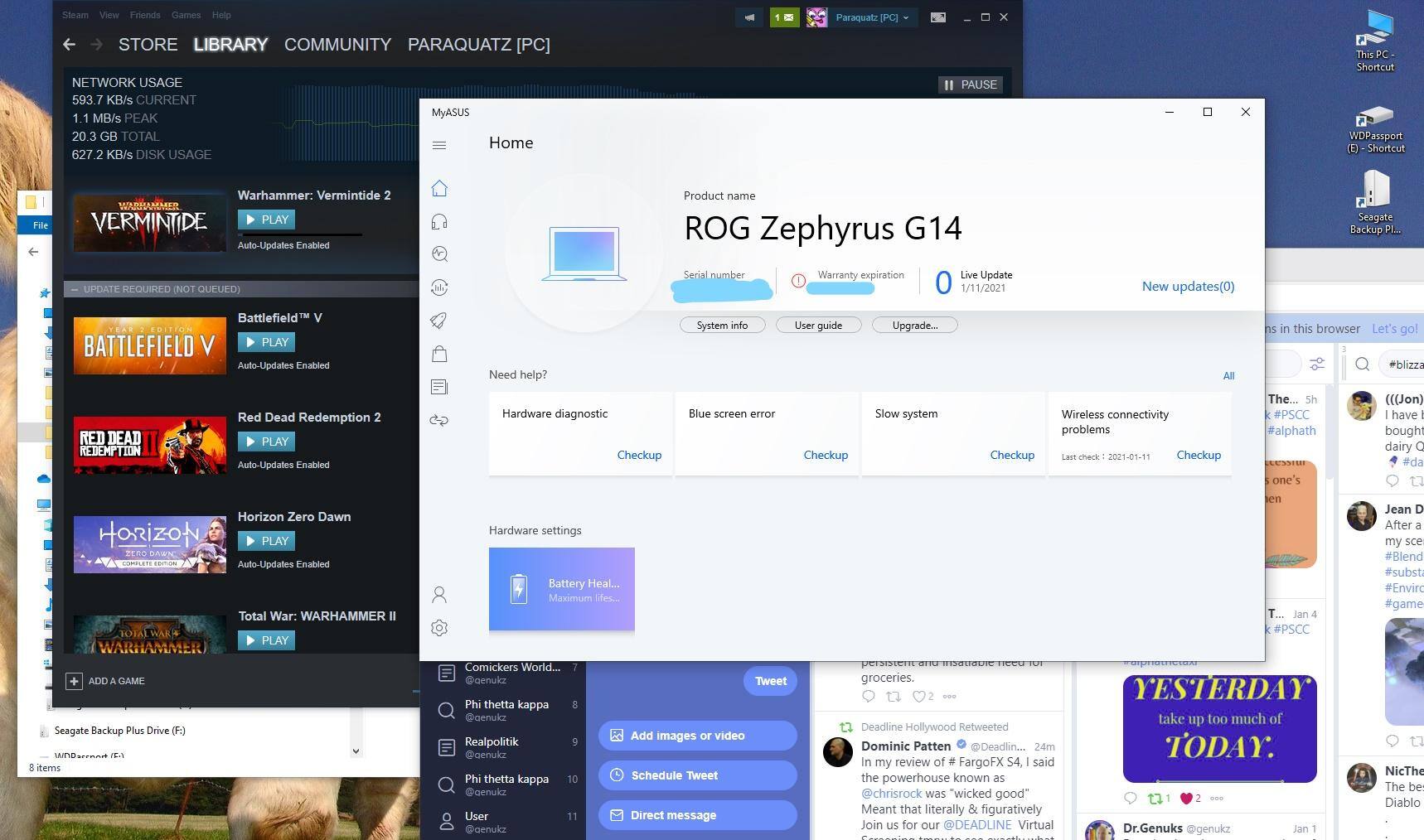Screen dimensions: 1424x840
Task: Click the Steam back arrow
Action: [x=70, y=45]
